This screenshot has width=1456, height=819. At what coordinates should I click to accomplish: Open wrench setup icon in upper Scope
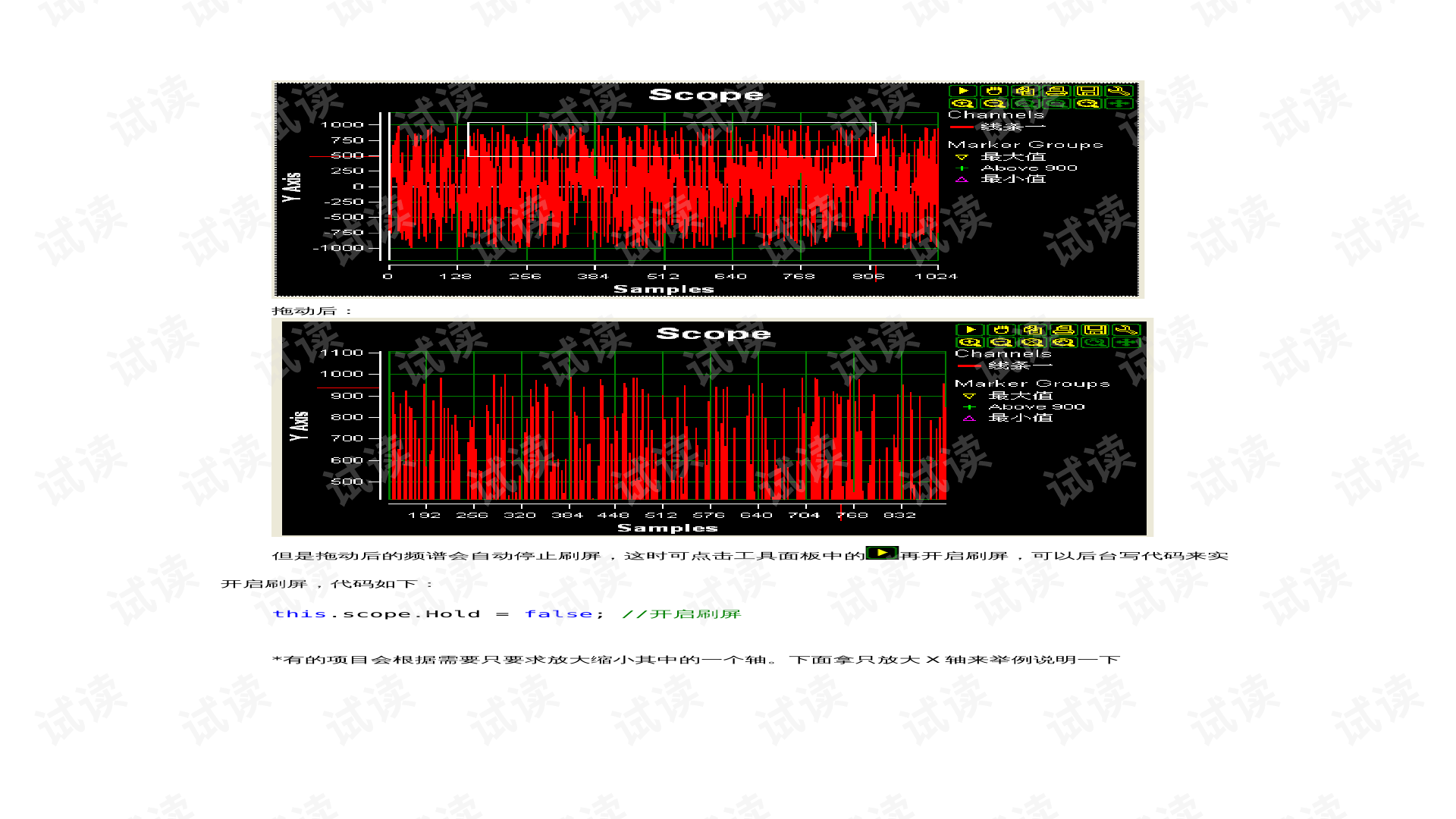coord(1119,91)
